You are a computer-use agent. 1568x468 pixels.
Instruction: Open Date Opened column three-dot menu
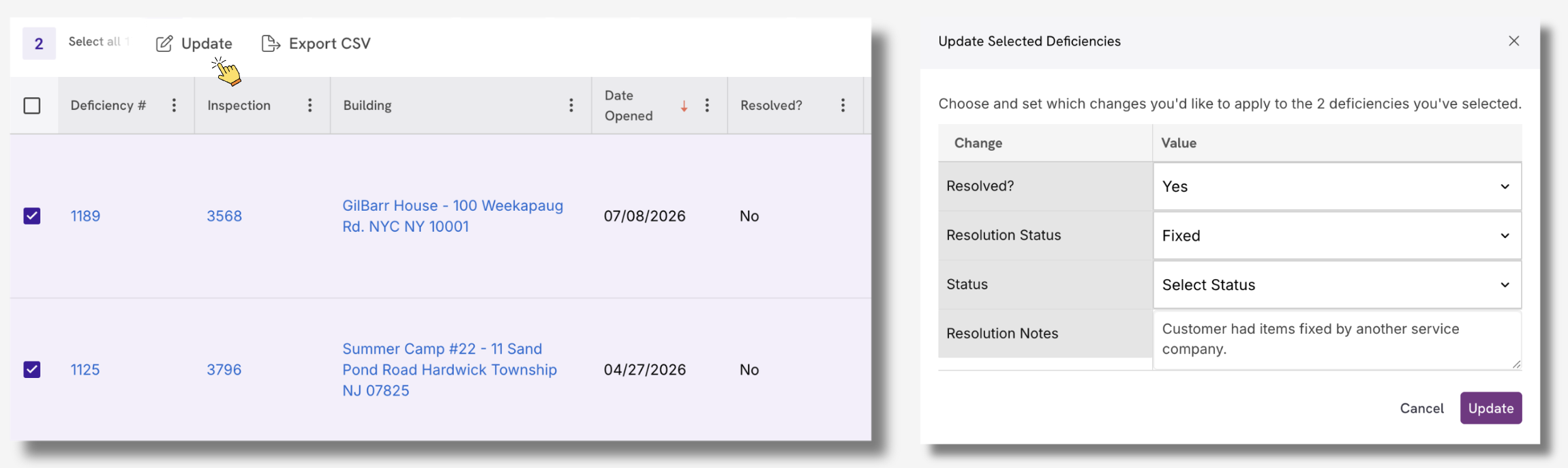click(x=707, y=105)
